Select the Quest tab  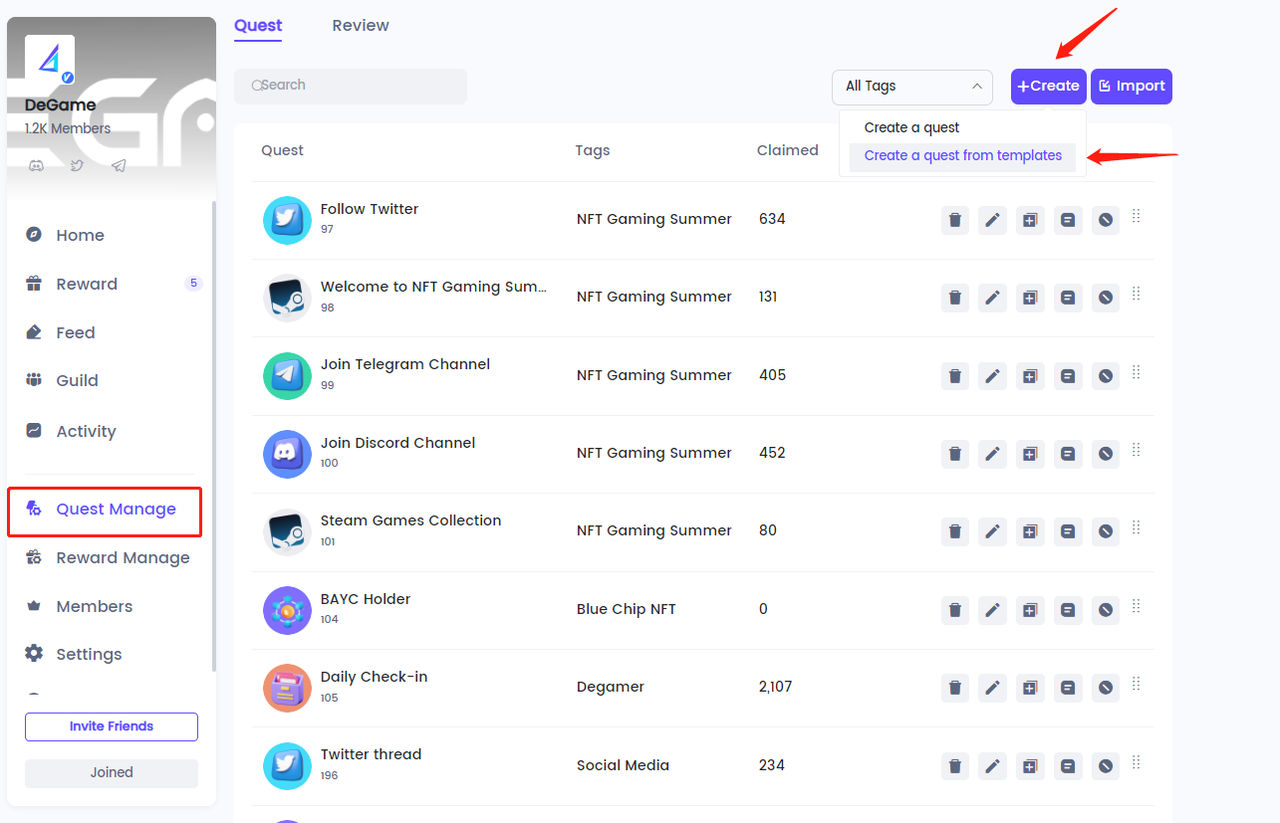(x=258, y=26)
